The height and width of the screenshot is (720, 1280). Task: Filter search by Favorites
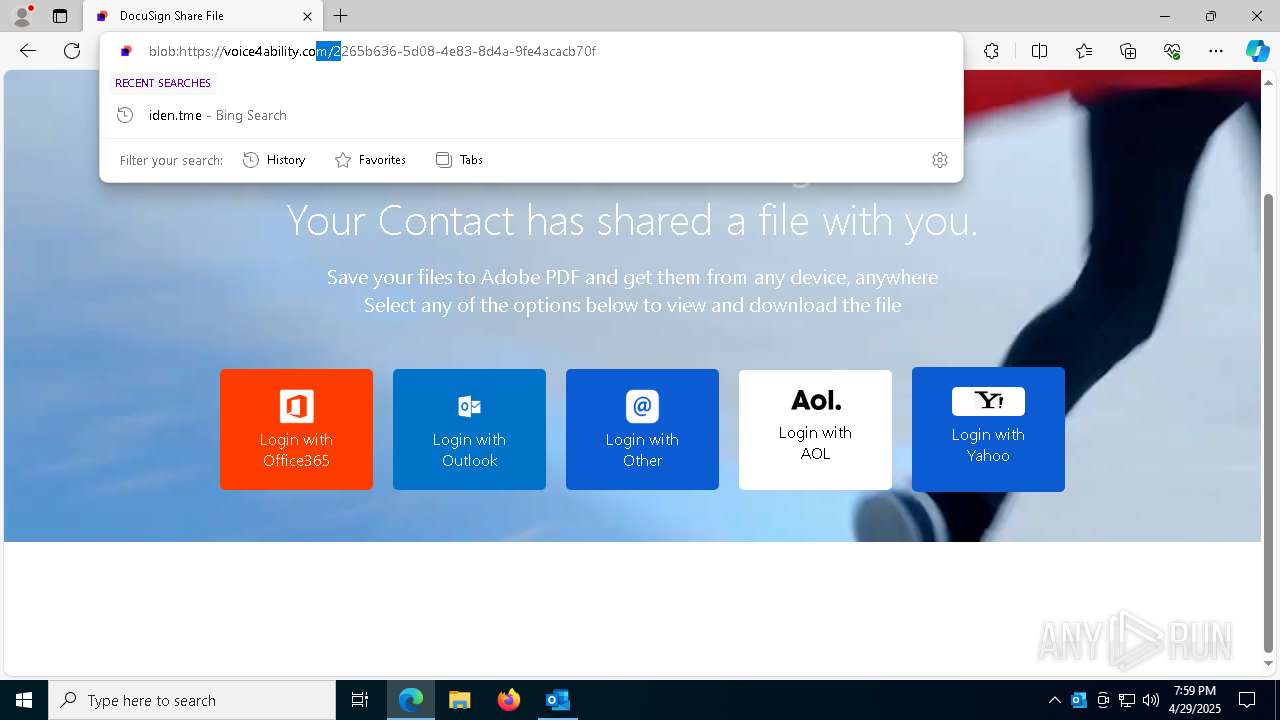pyautogui.click(x=370, y=160)
